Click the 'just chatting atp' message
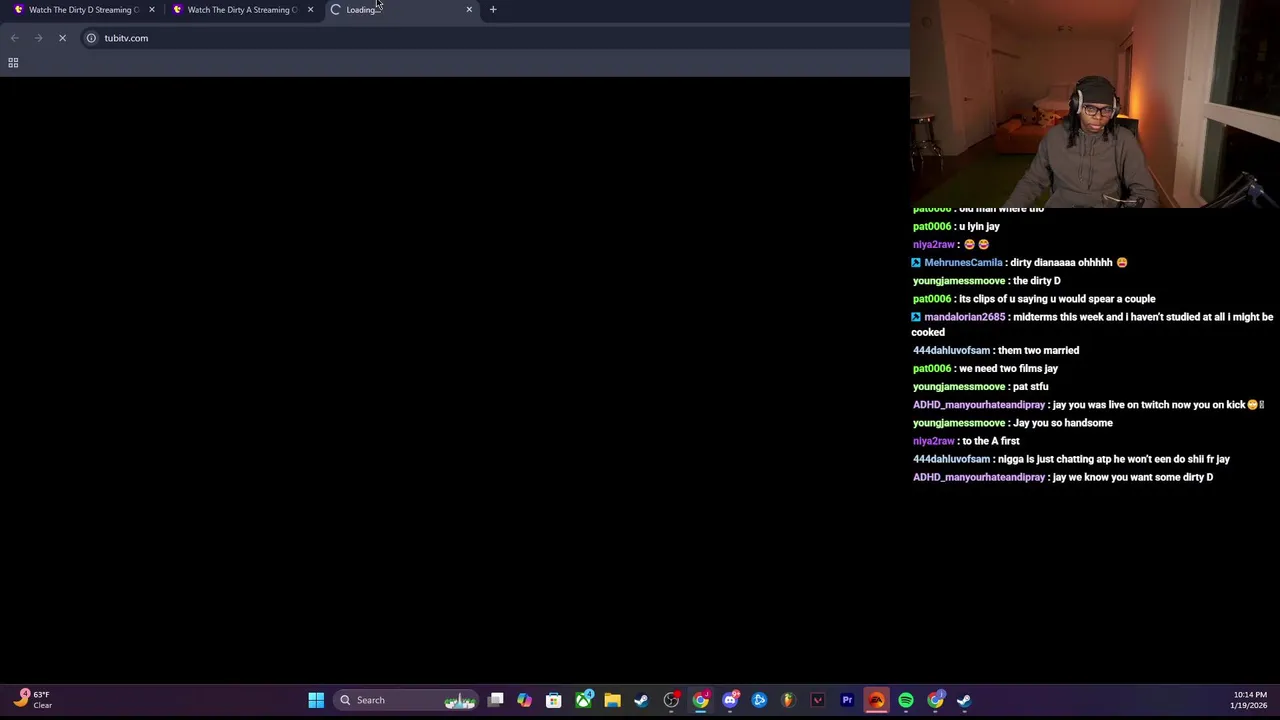Screen dimensions: 1280x720 point(1114,459)
